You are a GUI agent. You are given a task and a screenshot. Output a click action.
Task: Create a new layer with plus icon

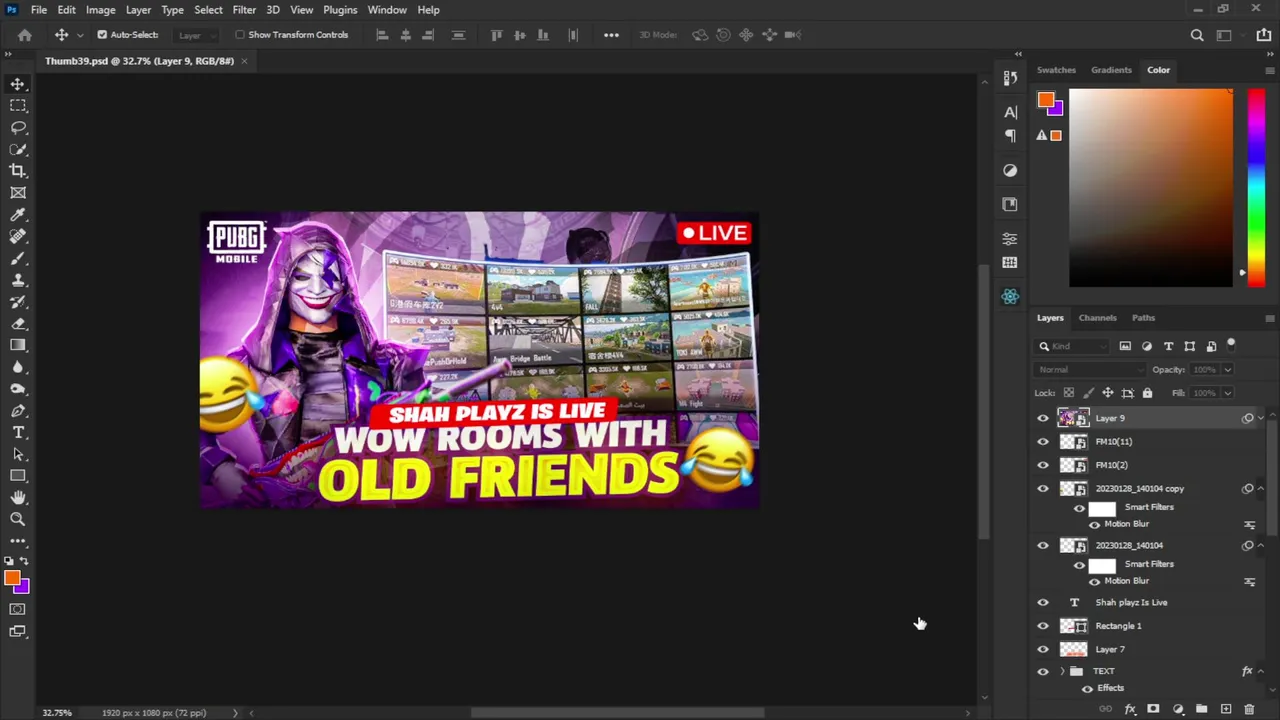1226,709
